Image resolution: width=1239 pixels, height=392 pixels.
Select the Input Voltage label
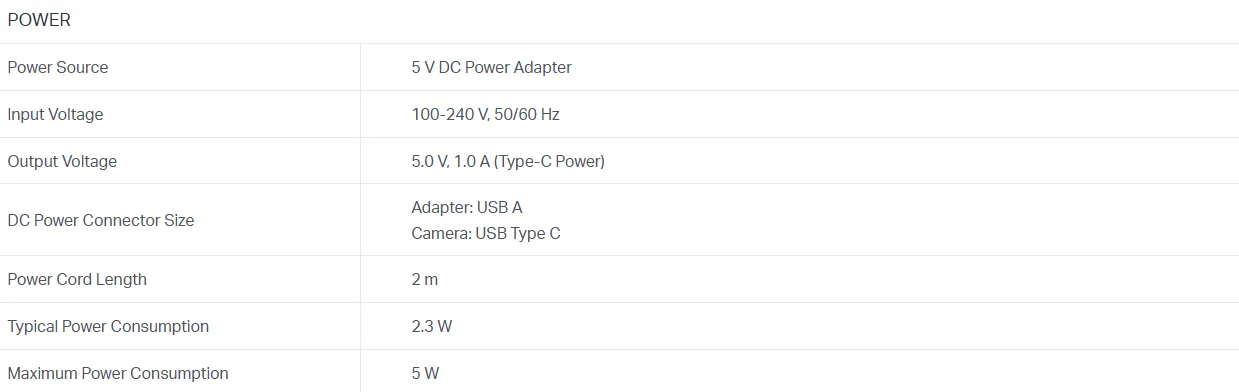coord(55,114)
